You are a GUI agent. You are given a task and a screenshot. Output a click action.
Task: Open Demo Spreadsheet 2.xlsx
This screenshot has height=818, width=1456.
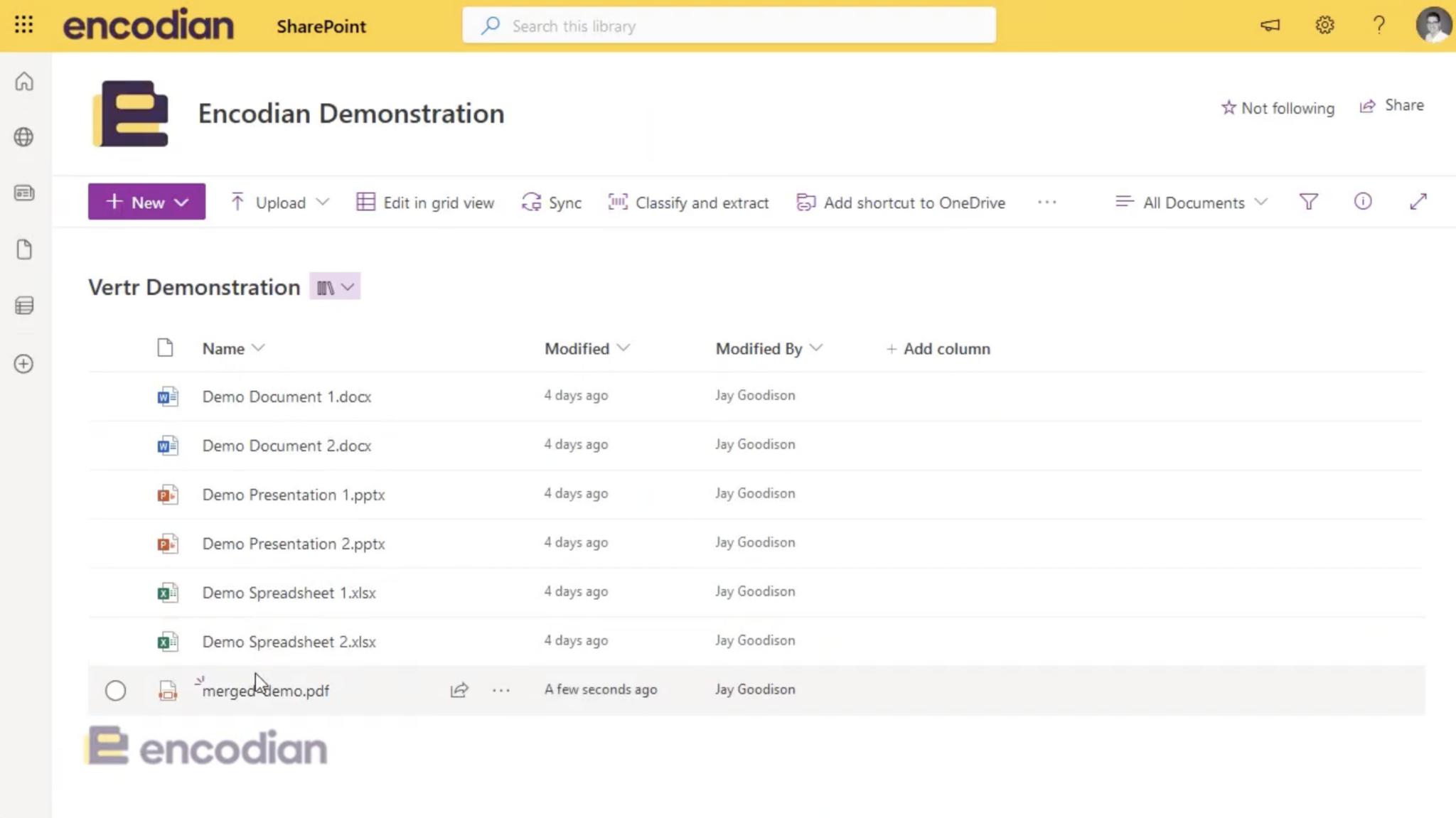pyautogui.click(x=289, y=642)
